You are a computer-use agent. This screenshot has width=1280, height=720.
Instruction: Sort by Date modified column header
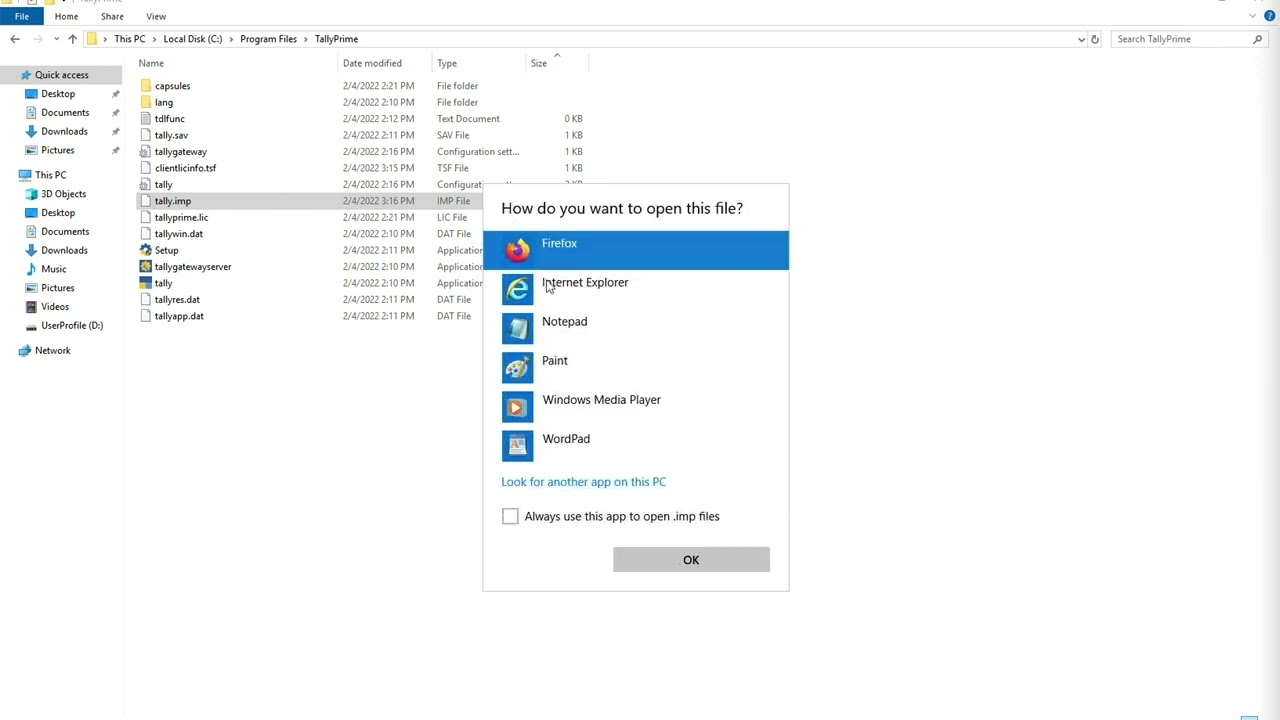click(372, 63)
